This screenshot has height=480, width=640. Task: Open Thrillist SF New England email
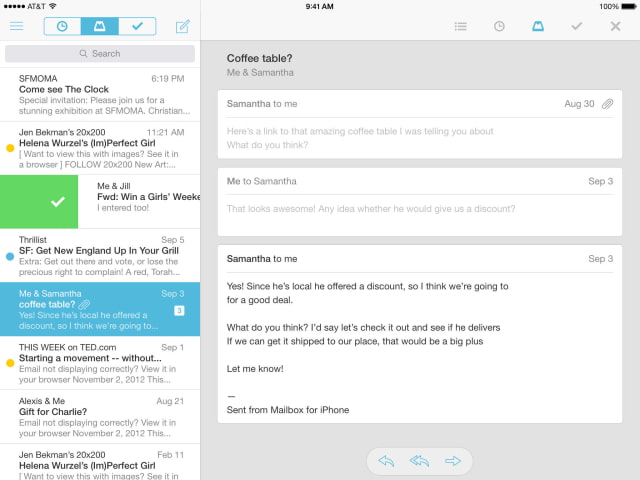click(100, 255)
